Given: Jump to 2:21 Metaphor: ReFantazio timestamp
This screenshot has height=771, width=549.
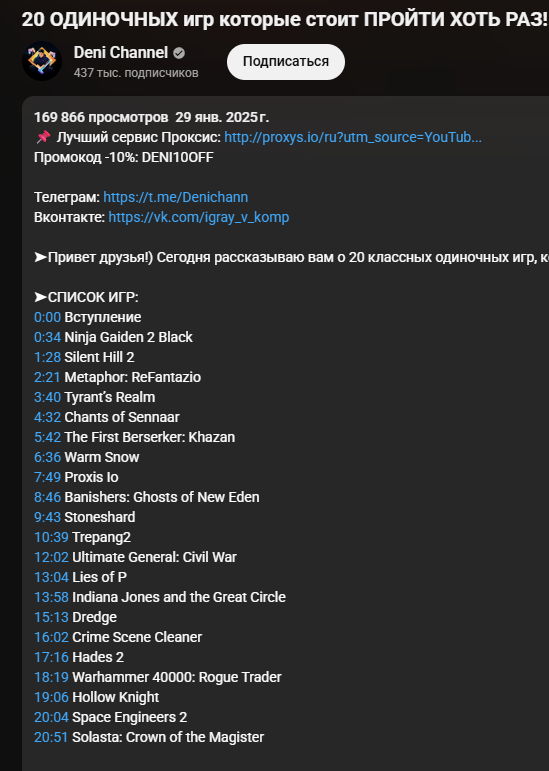Looking at the screenshot, I should [x=47, y=377].
